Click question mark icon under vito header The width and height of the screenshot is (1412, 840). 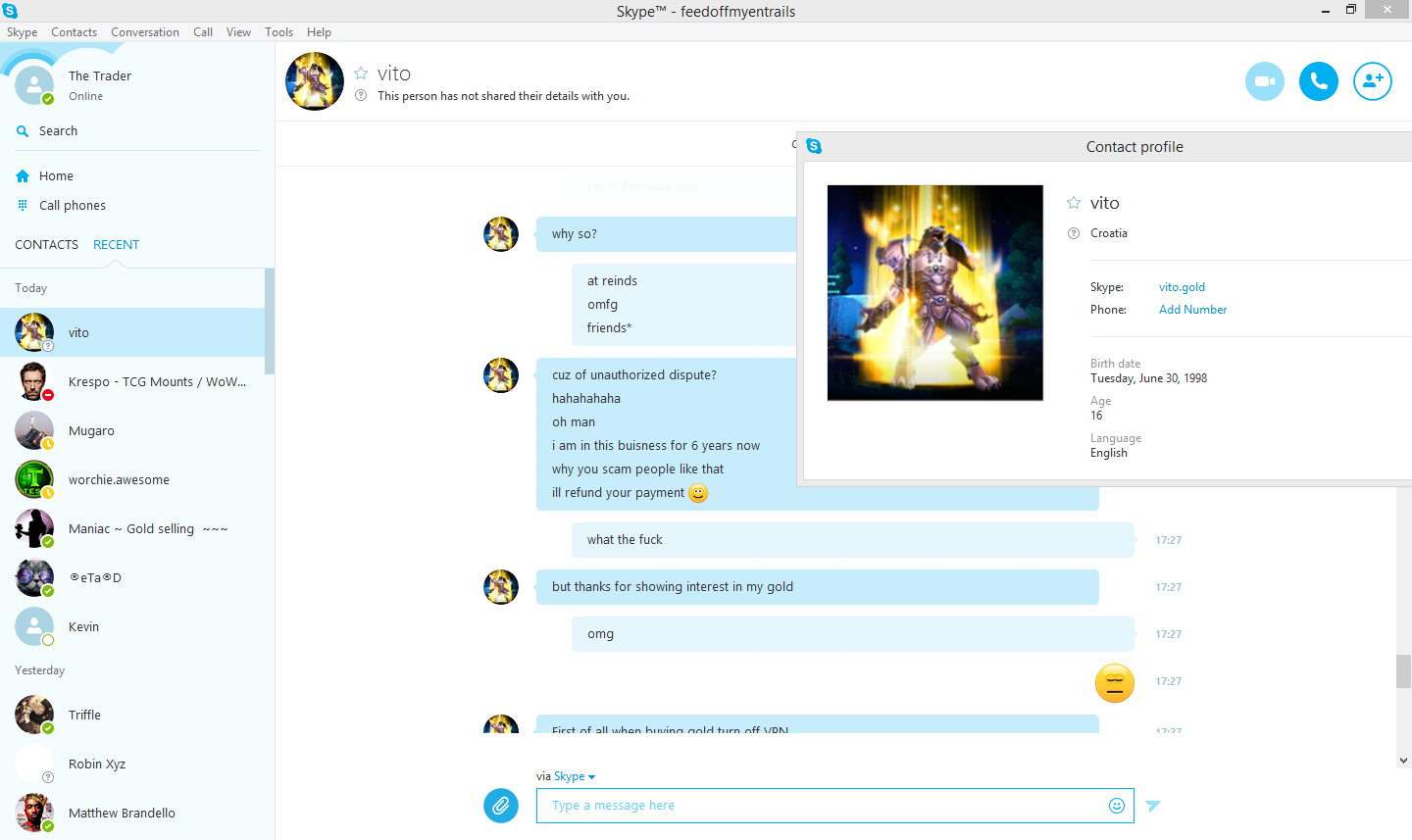(361, 96)
